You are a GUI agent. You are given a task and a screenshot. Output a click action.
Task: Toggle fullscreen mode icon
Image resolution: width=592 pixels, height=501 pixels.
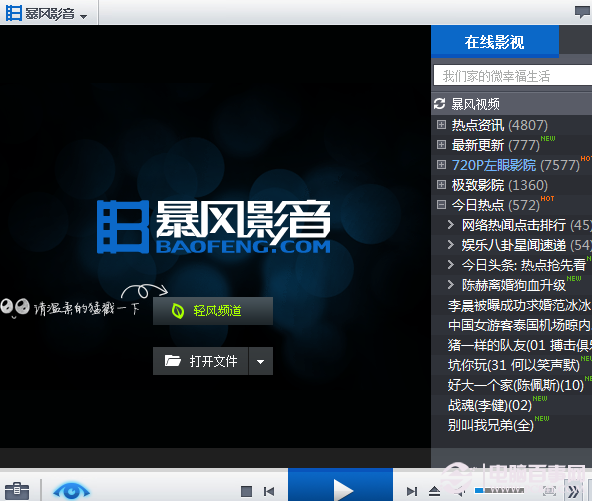click(550, 491)
